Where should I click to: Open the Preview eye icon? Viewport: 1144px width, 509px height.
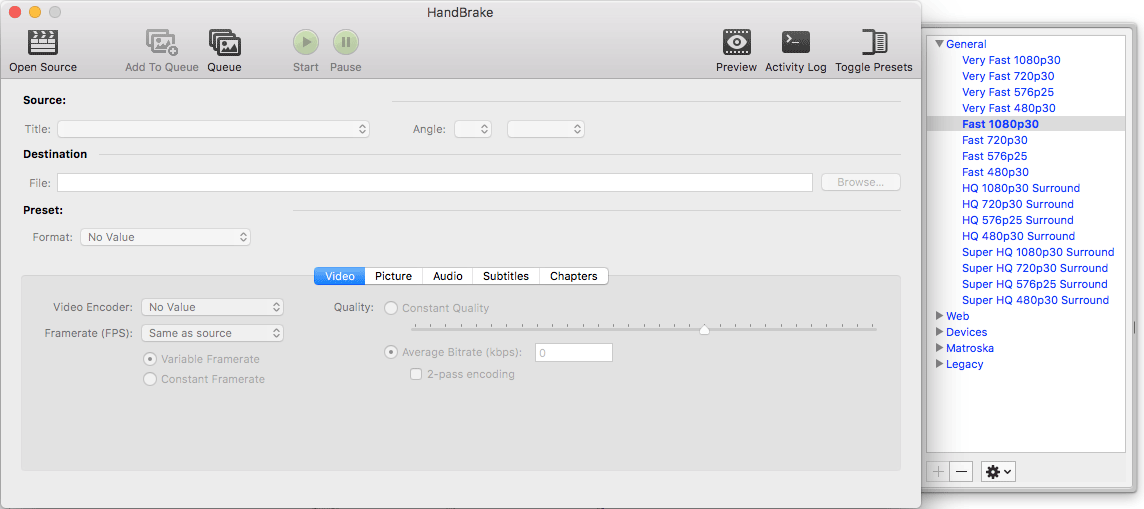tap(736, 42)
